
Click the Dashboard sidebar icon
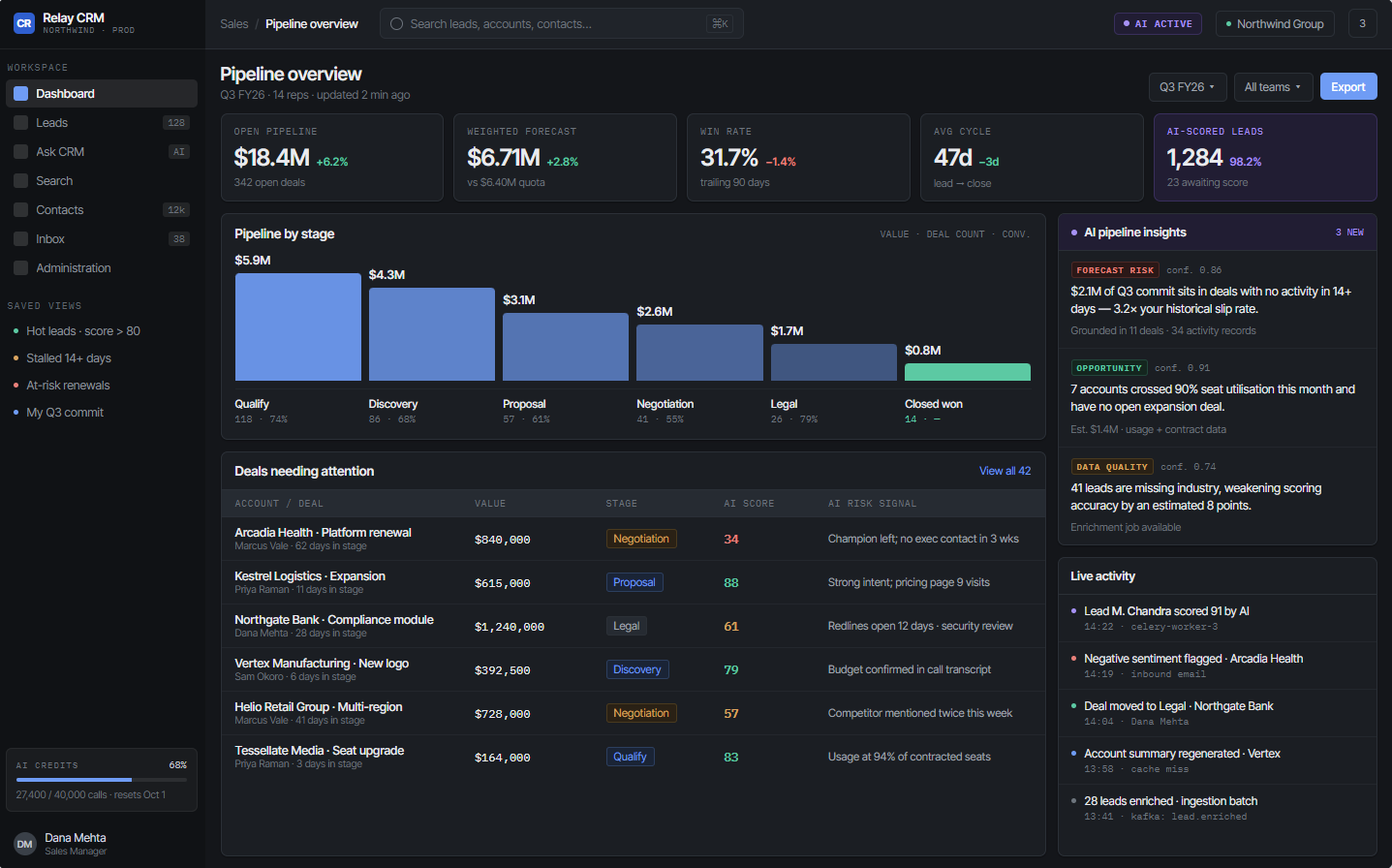tap(20, 94)
